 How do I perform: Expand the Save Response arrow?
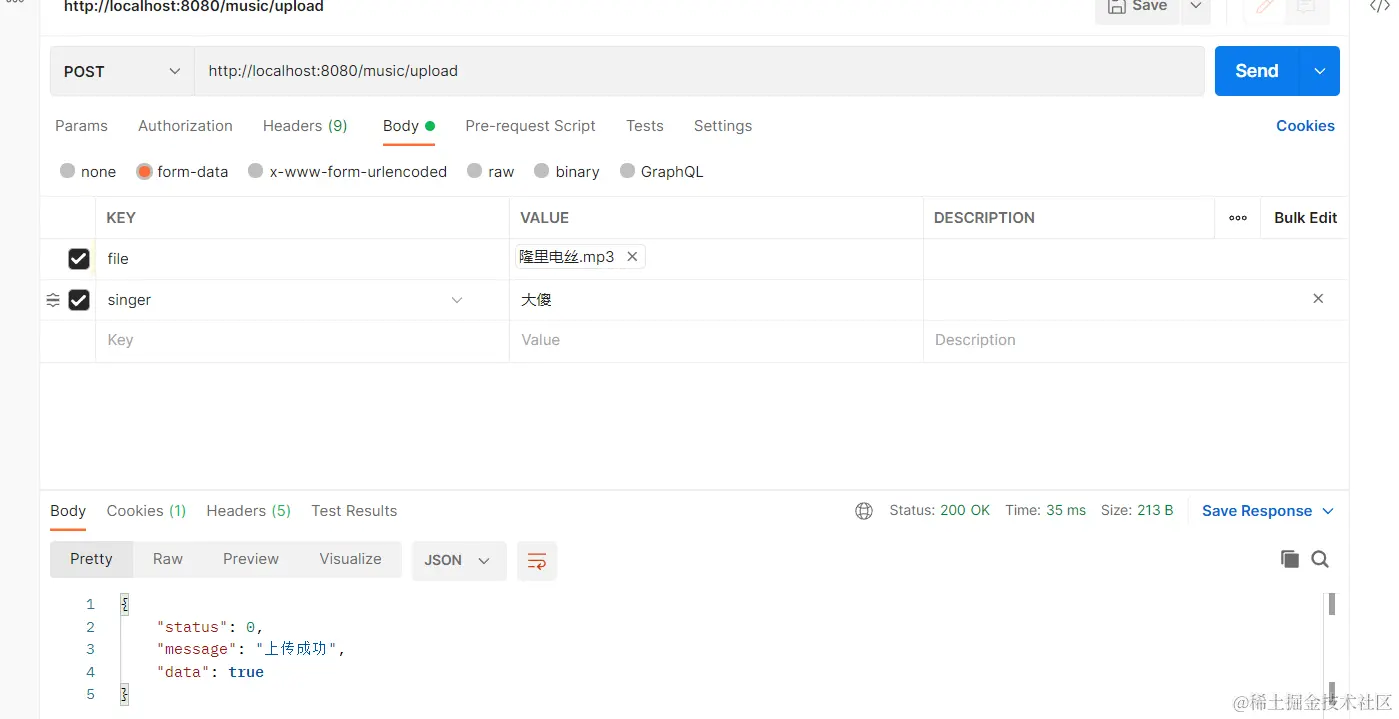tap(1328, 511)
